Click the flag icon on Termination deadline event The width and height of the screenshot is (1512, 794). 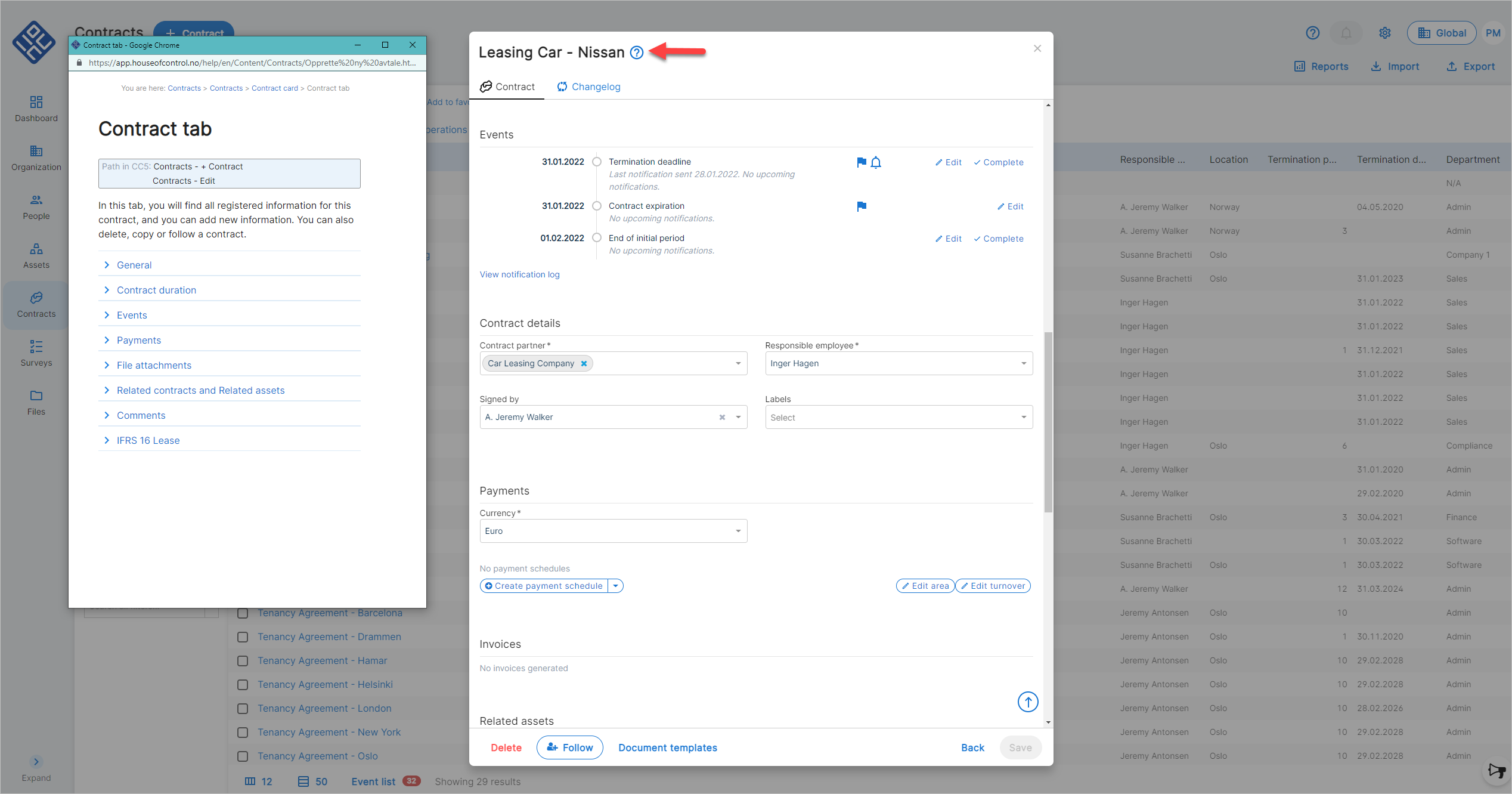[862, 162]
